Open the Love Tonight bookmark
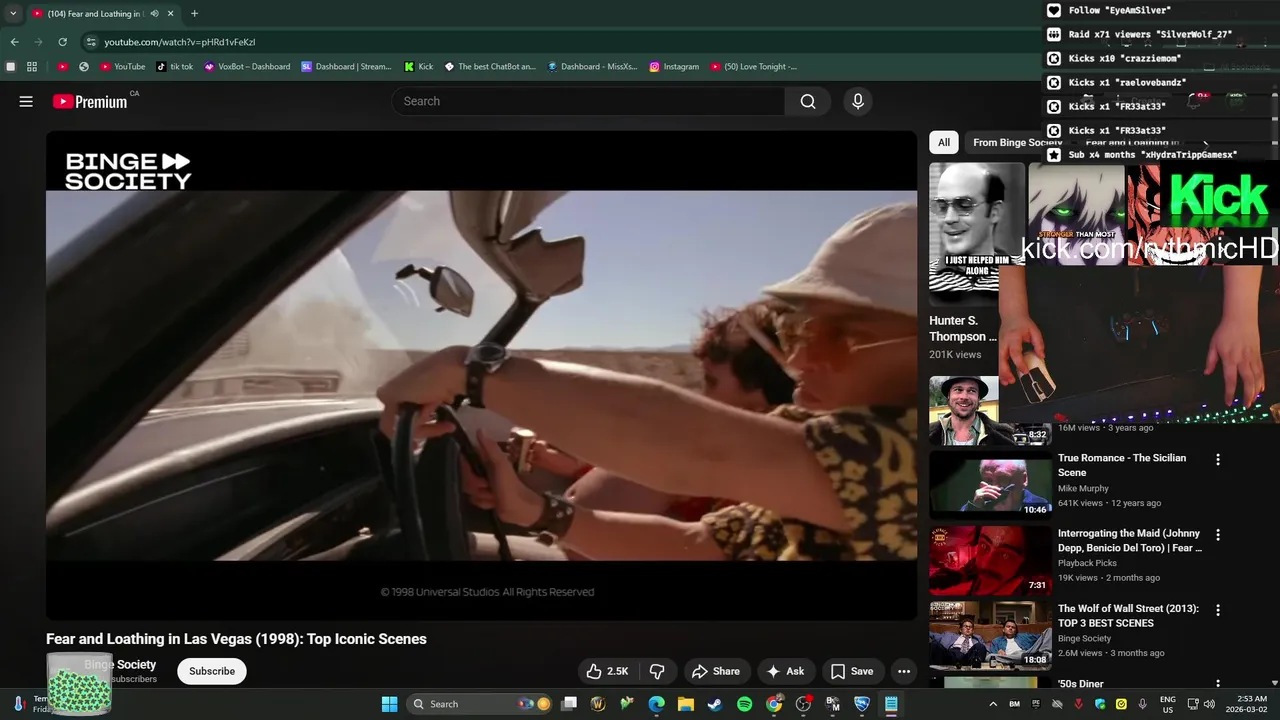The image size is (1280, 720). point(753,66)
